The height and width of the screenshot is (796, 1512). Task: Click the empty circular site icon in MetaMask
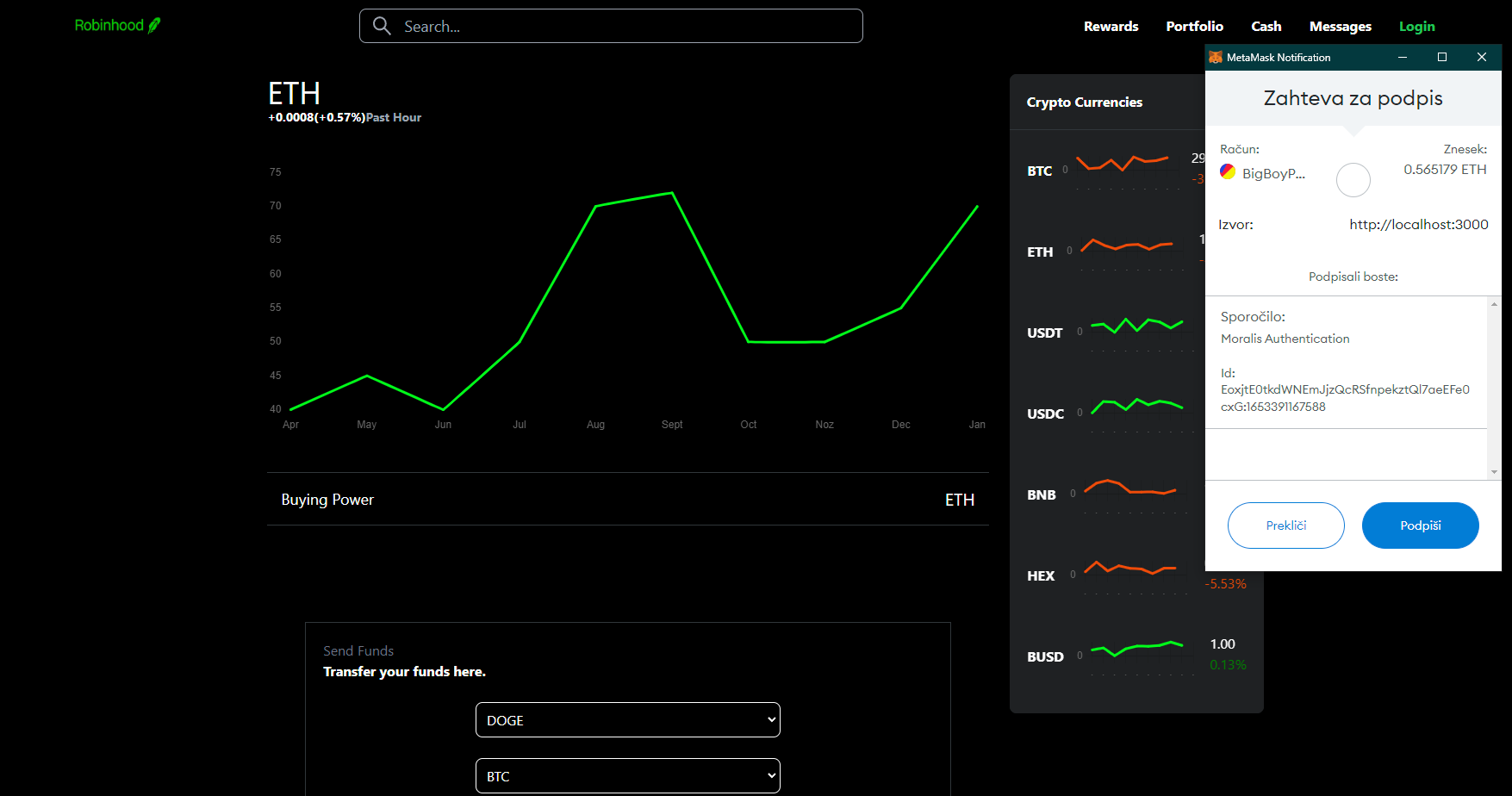click(x=1353, y=180)
